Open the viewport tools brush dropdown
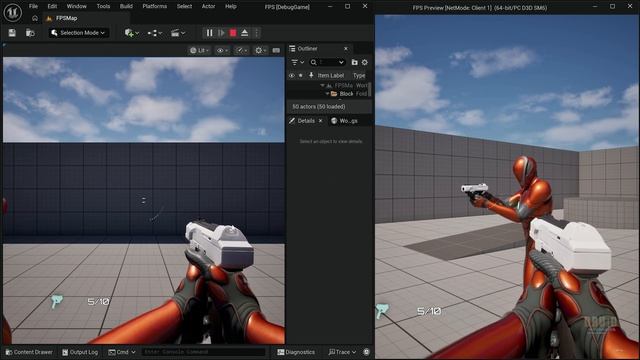 pos(241,50)
